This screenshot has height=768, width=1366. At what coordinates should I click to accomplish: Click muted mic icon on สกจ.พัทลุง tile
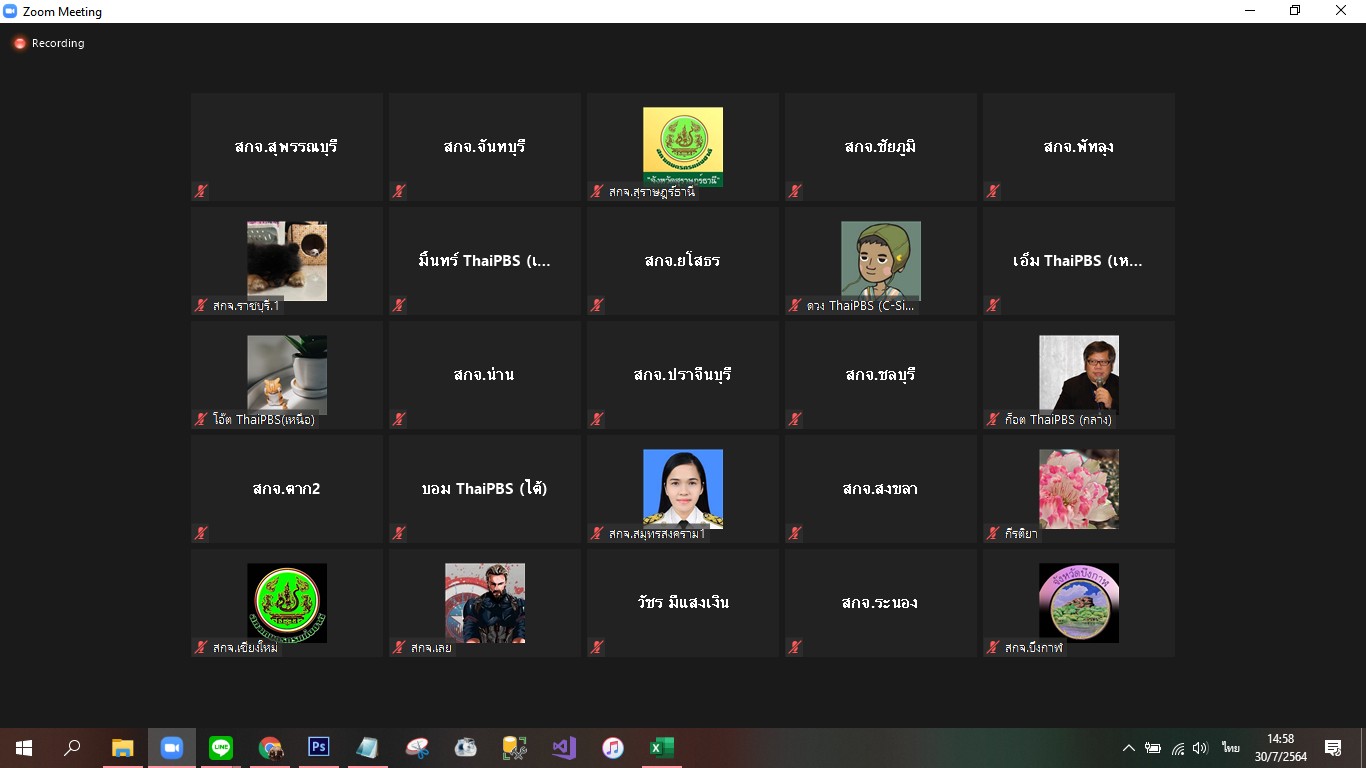(993, 191)
